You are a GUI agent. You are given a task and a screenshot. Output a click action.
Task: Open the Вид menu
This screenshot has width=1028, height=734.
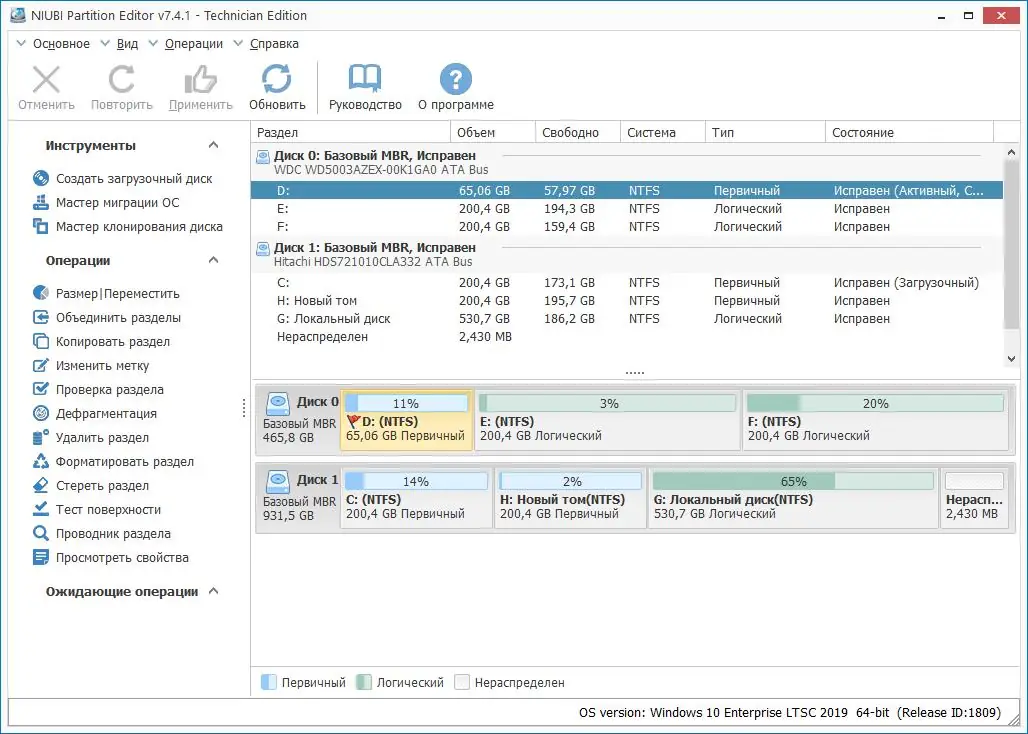(126, 44)
